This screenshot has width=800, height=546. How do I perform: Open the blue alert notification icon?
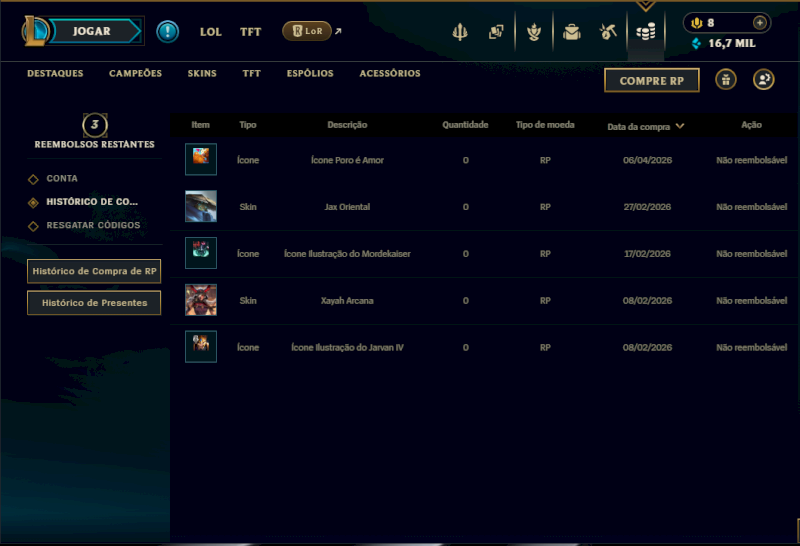tap(167, 32)
